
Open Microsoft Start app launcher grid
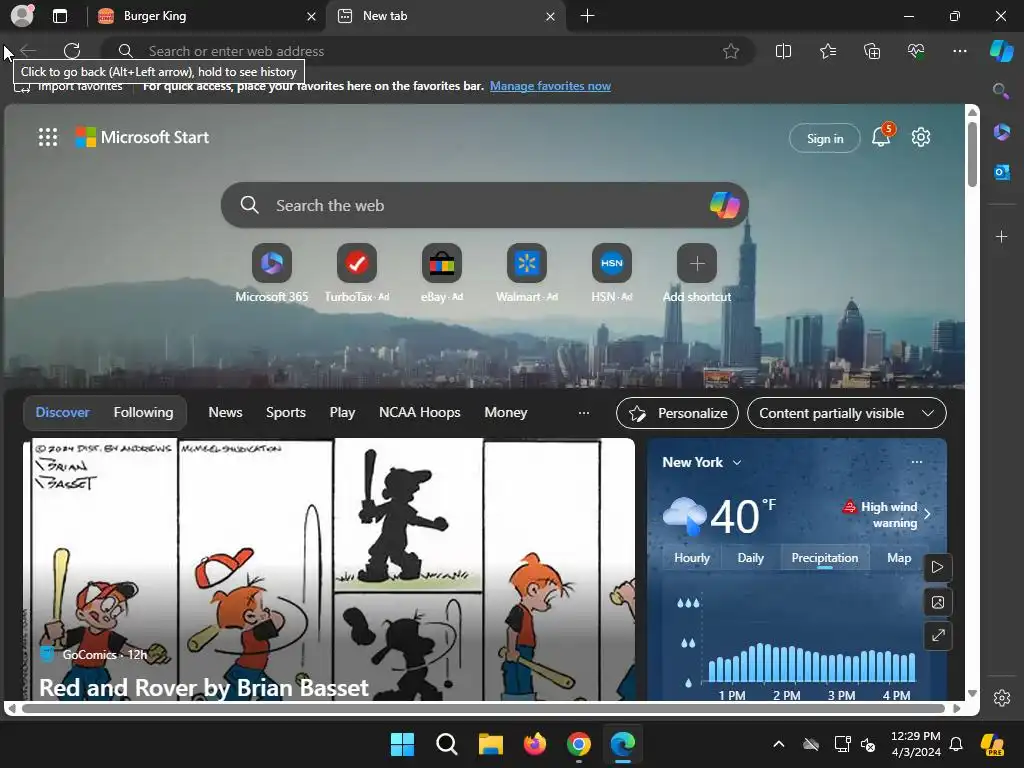(x=48, y=137)
